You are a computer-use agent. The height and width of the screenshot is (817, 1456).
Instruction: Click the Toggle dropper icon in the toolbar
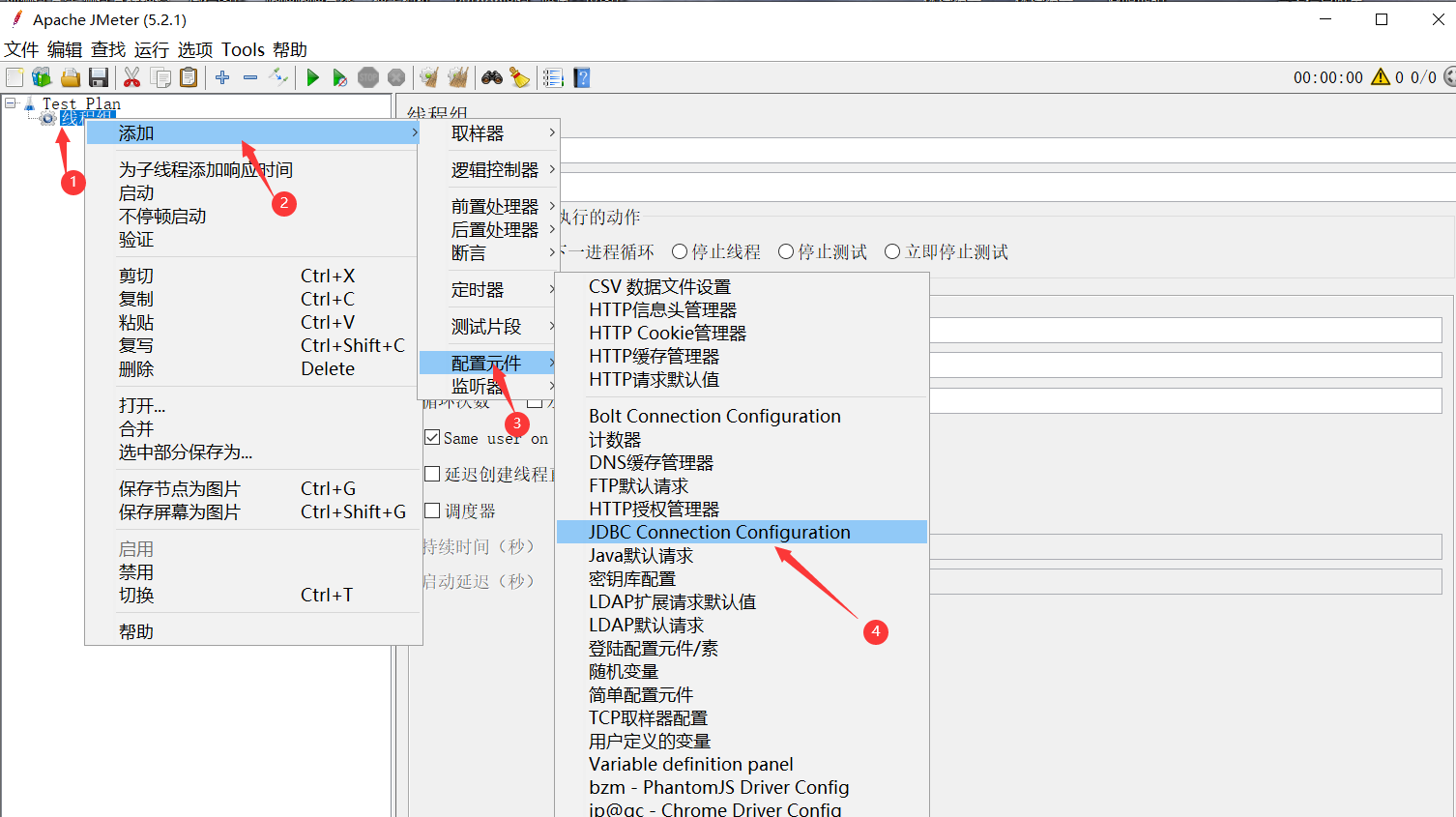(x=278, y=77)
